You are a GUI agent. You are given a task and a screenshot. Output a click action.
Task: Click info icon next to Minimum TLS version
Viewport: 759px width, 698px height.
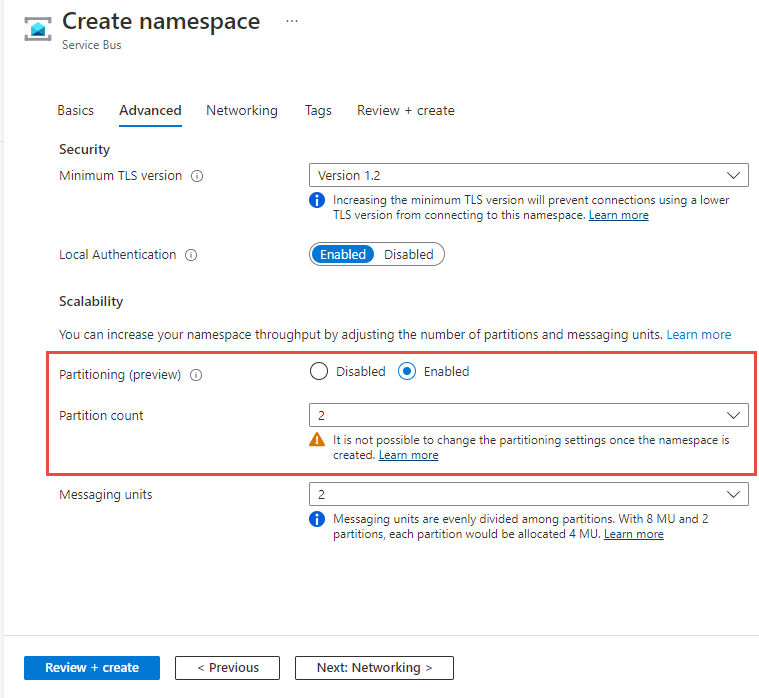(197, 176)
